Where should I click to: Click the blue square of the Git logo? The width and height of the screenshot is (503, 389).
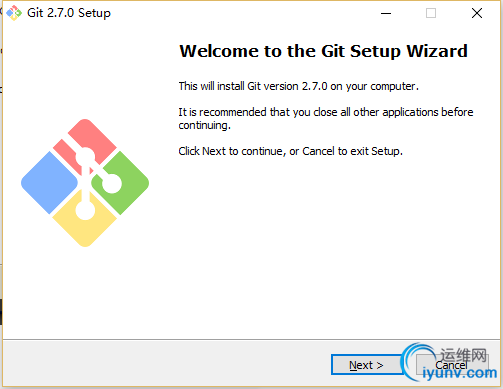49,183
